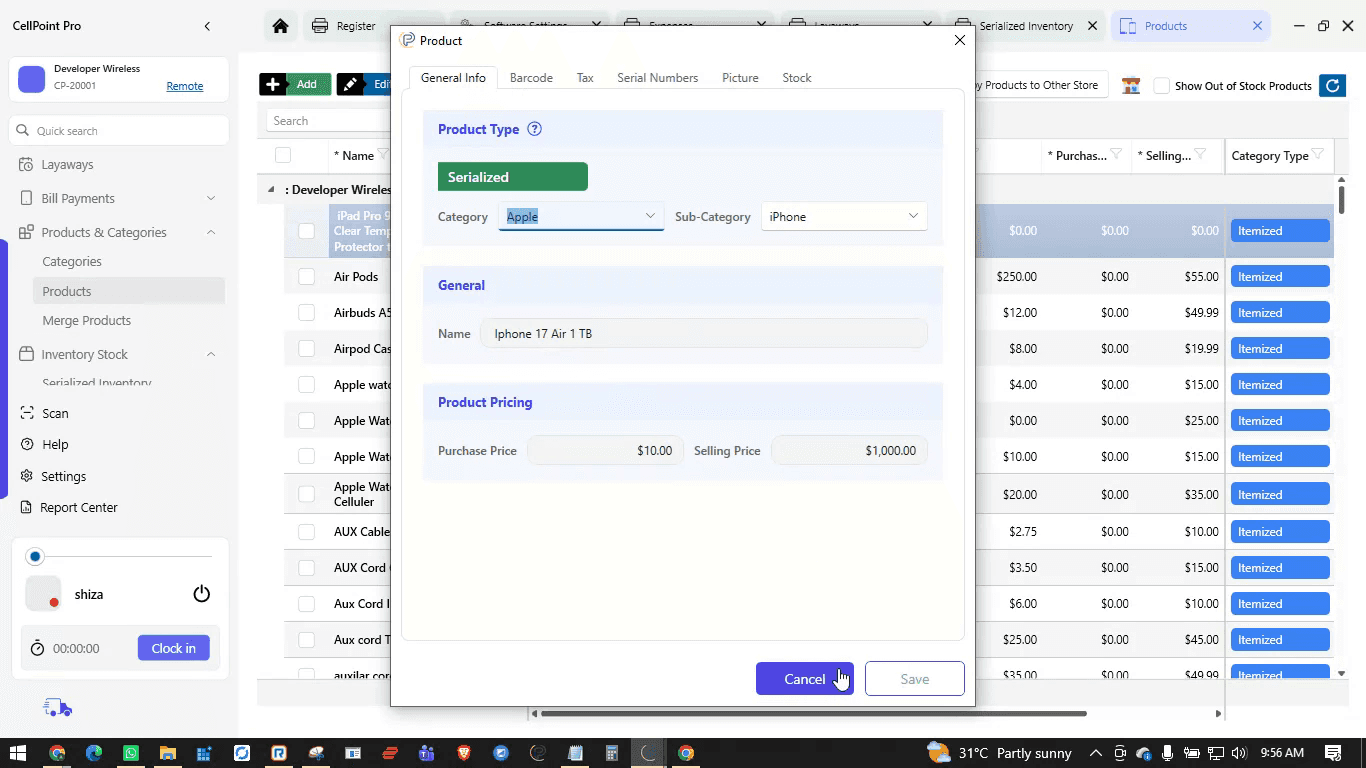Switch to the Barcode tab
Viewport: 1366px width, 768px height.
click(531, 78)
